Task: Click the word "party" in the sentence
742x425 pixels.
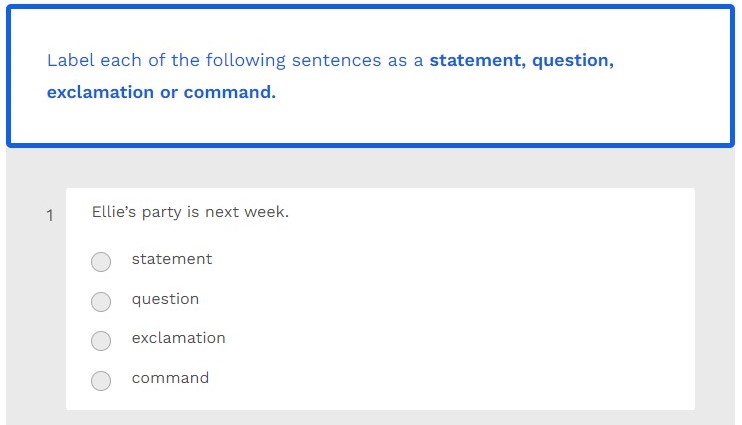Action: 160,212
